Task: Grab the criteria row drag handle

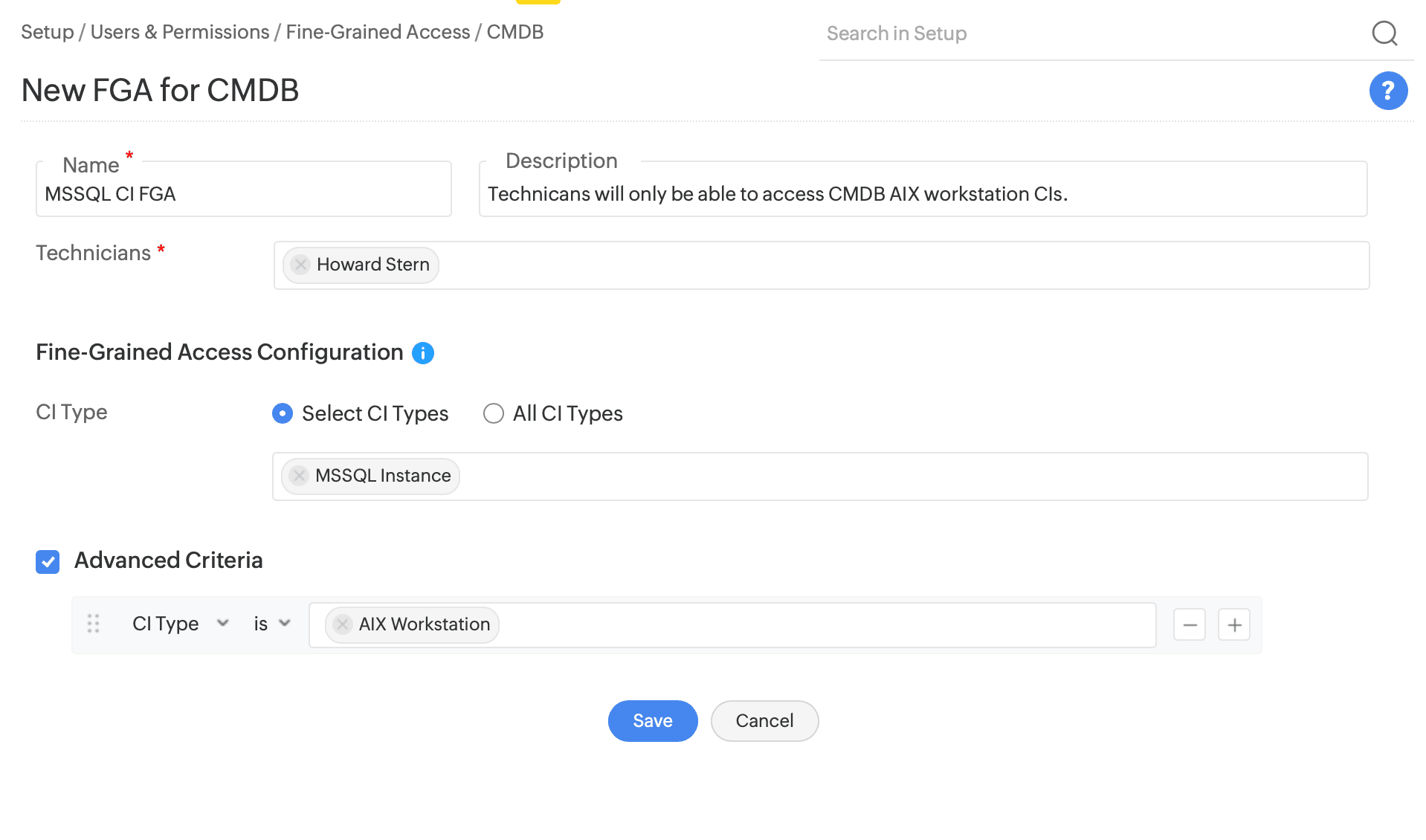Action: point(94,624)
